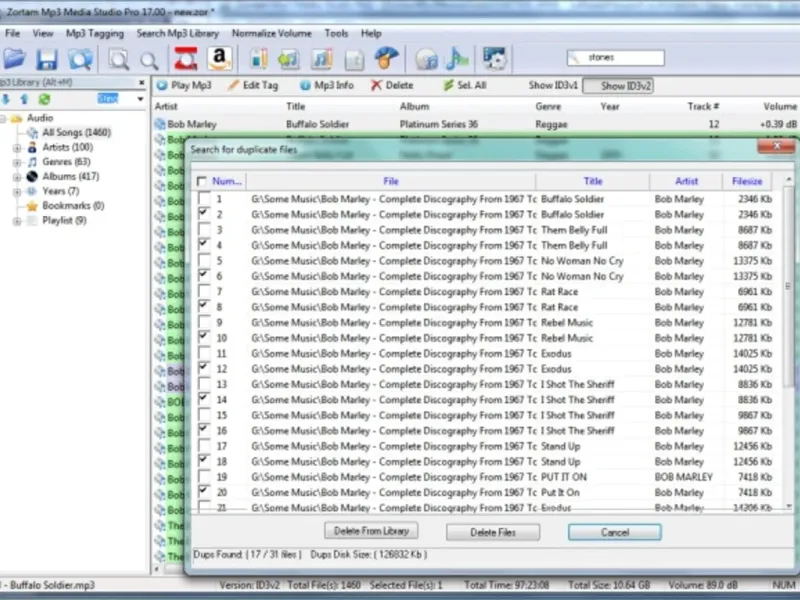Save library with the floppy disk icon
800x600 pixels.
pos(47,59)
